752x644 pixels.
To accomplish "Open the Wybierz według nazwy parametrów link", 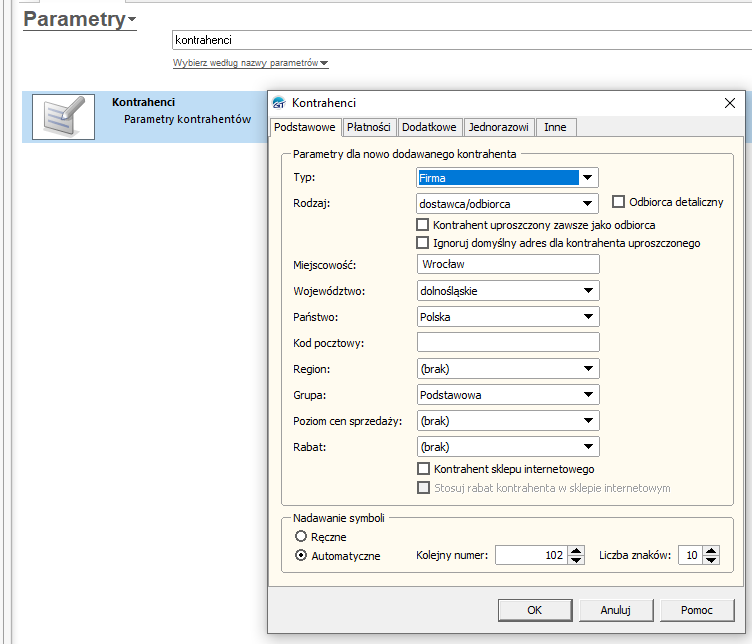I will click(250, 63).
